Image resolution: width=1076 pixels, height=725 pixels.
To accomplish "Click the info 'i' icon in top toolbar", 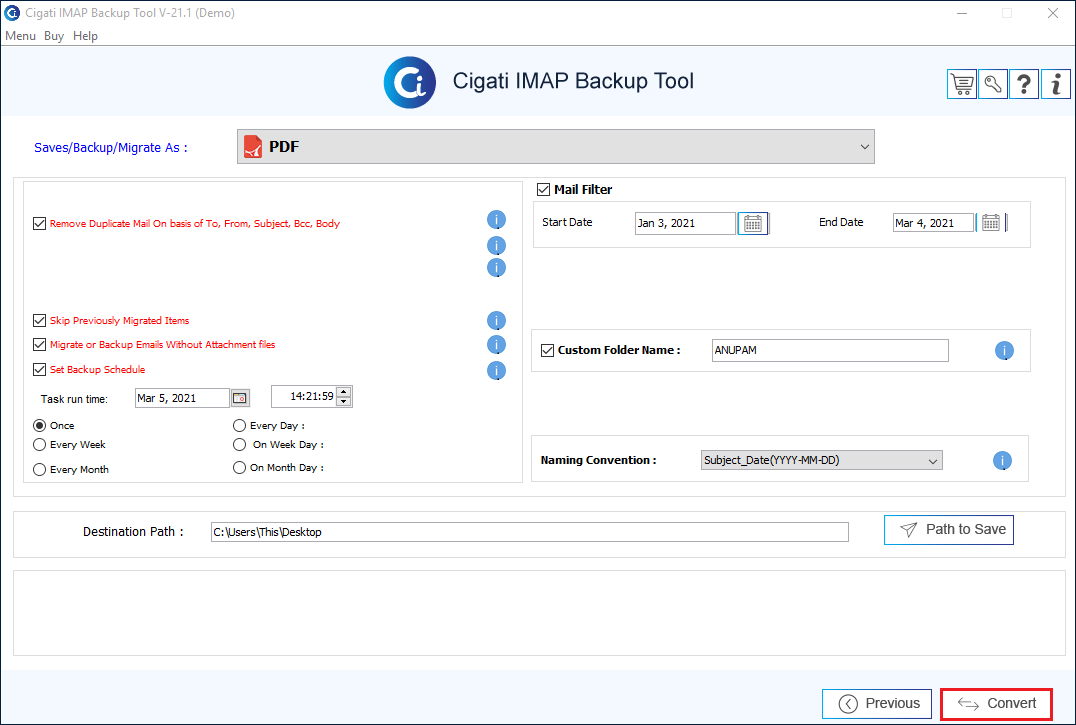I will pyautogui.click(x=1055, y=84).
